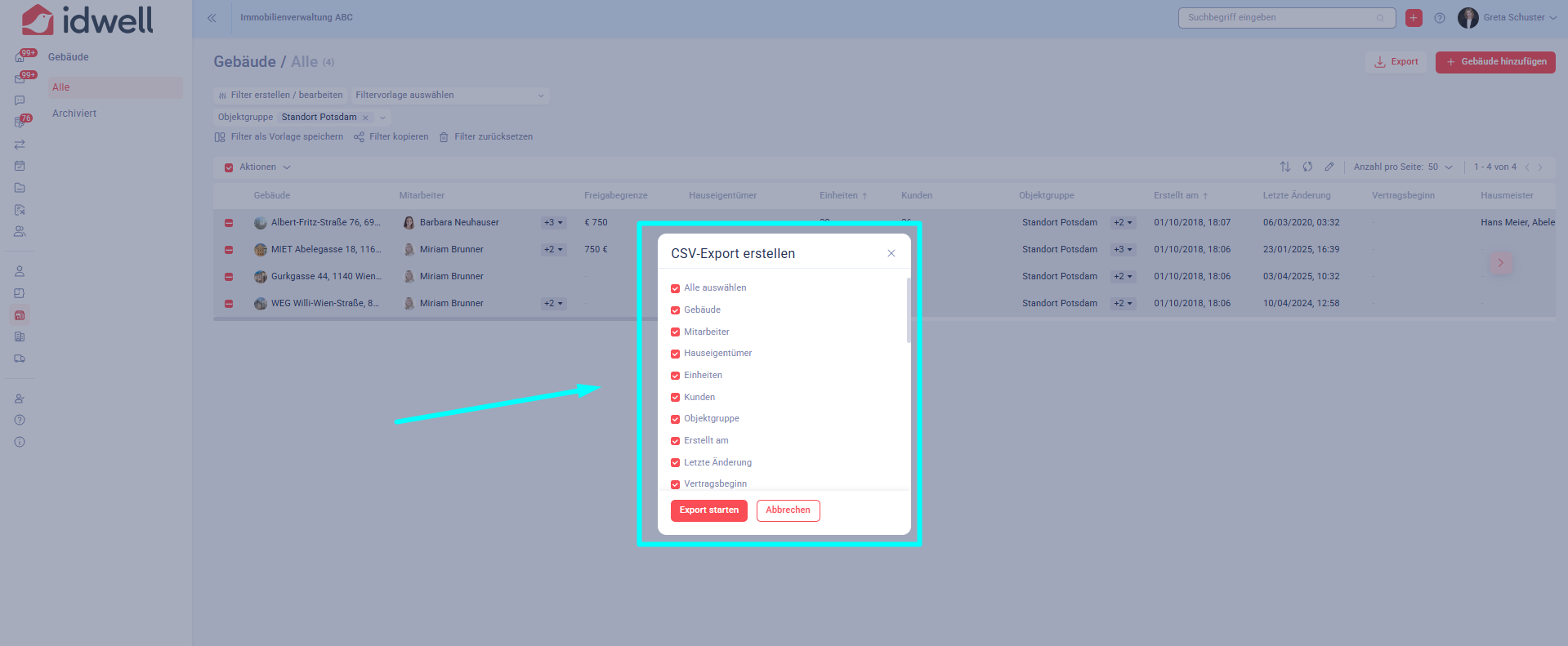
Task: Click the red plus icon in header
Action: [1414, 18]
